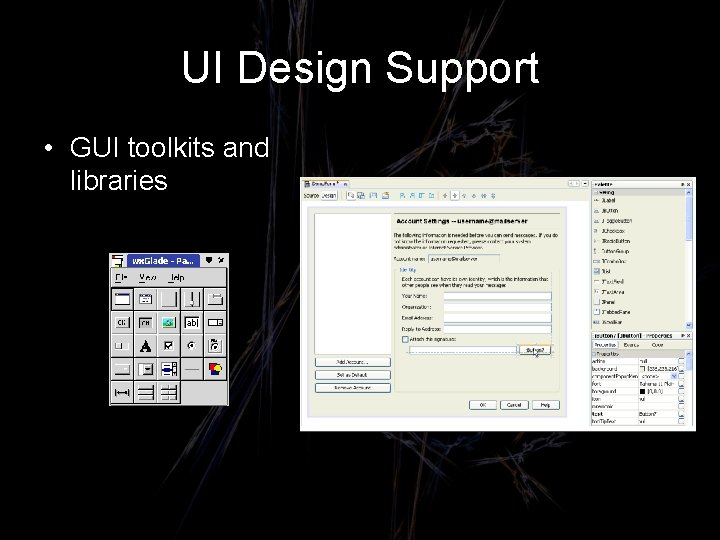Select the Frame widget in the wxGlade palette
Screen dimensions: 720x540
point(122,299)
